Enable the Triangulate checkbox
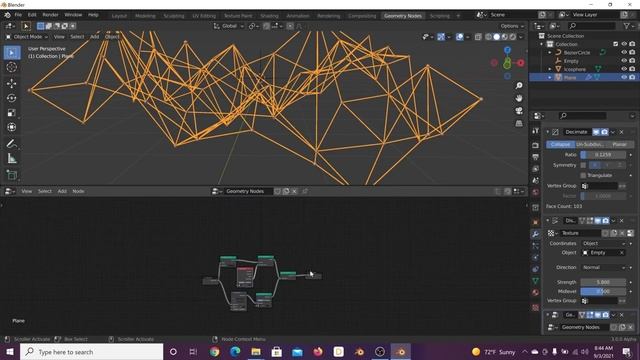 click(583, 176)
